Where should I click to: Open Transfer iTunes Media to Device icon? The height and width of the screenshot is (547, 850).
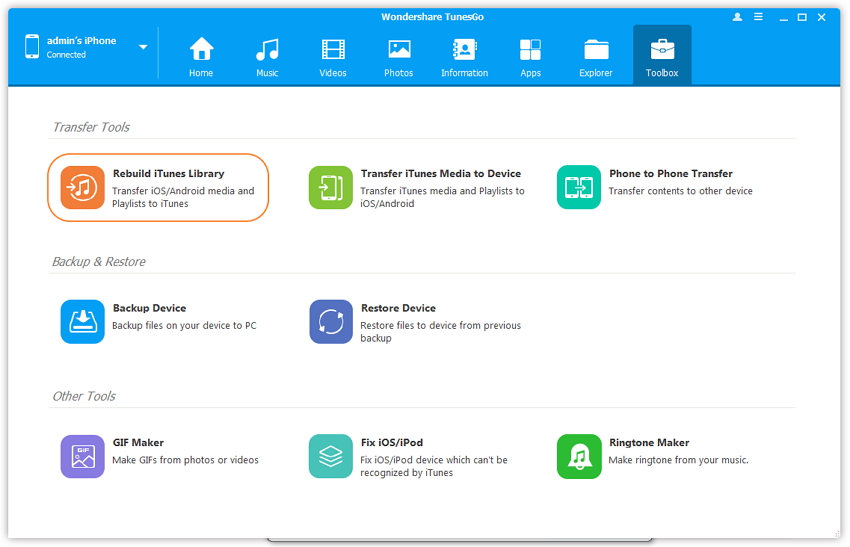(331, 187)
